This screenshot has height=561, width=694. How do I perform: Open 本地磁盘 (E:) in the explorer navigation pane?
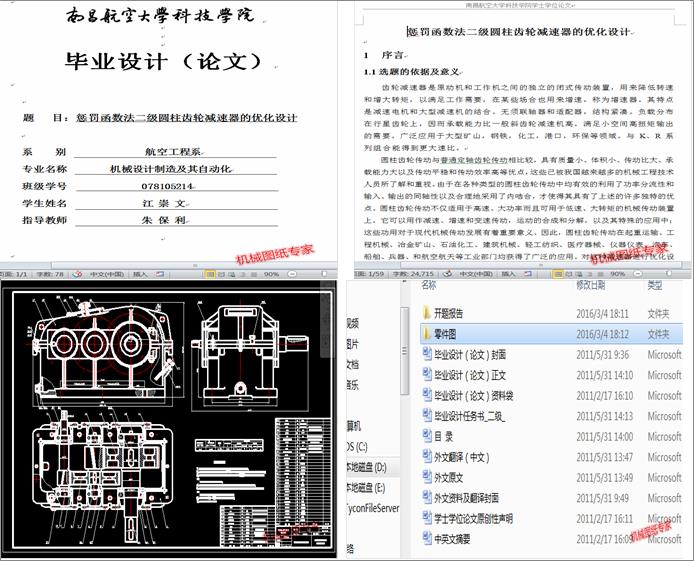(366, 488)
